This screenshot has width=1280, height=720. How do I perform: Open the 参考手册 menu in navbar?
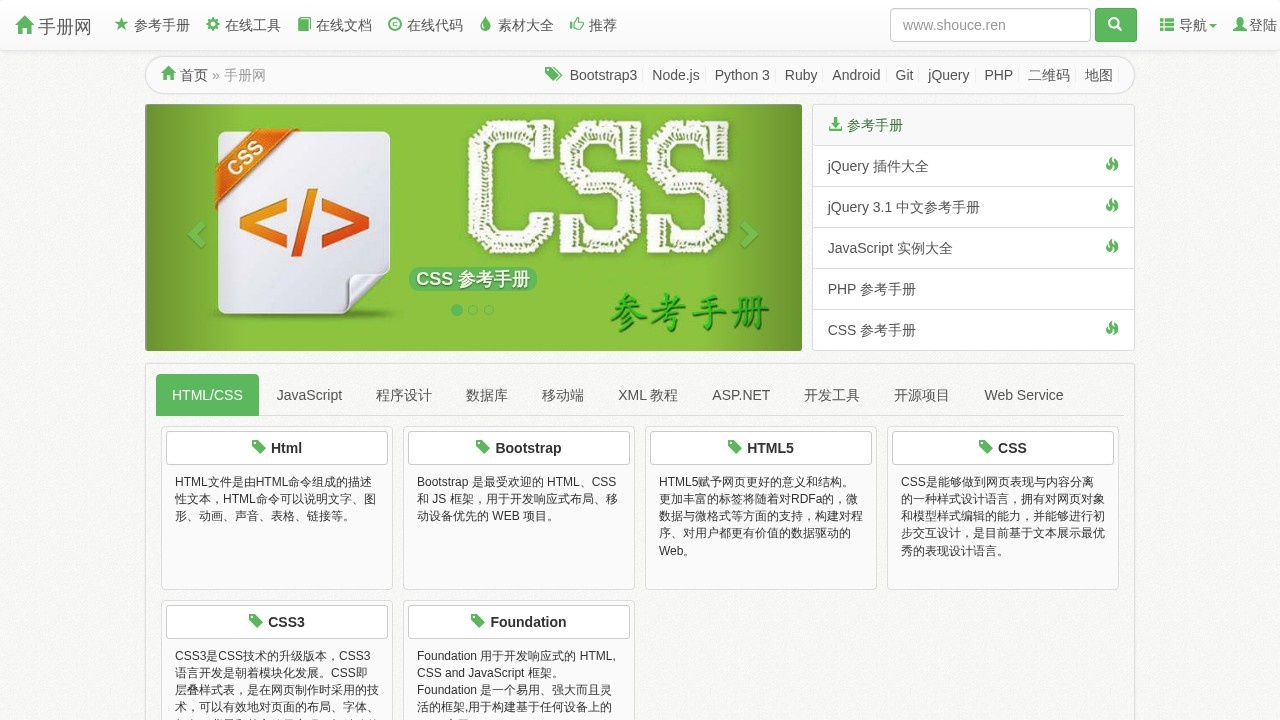pos(152,25)
